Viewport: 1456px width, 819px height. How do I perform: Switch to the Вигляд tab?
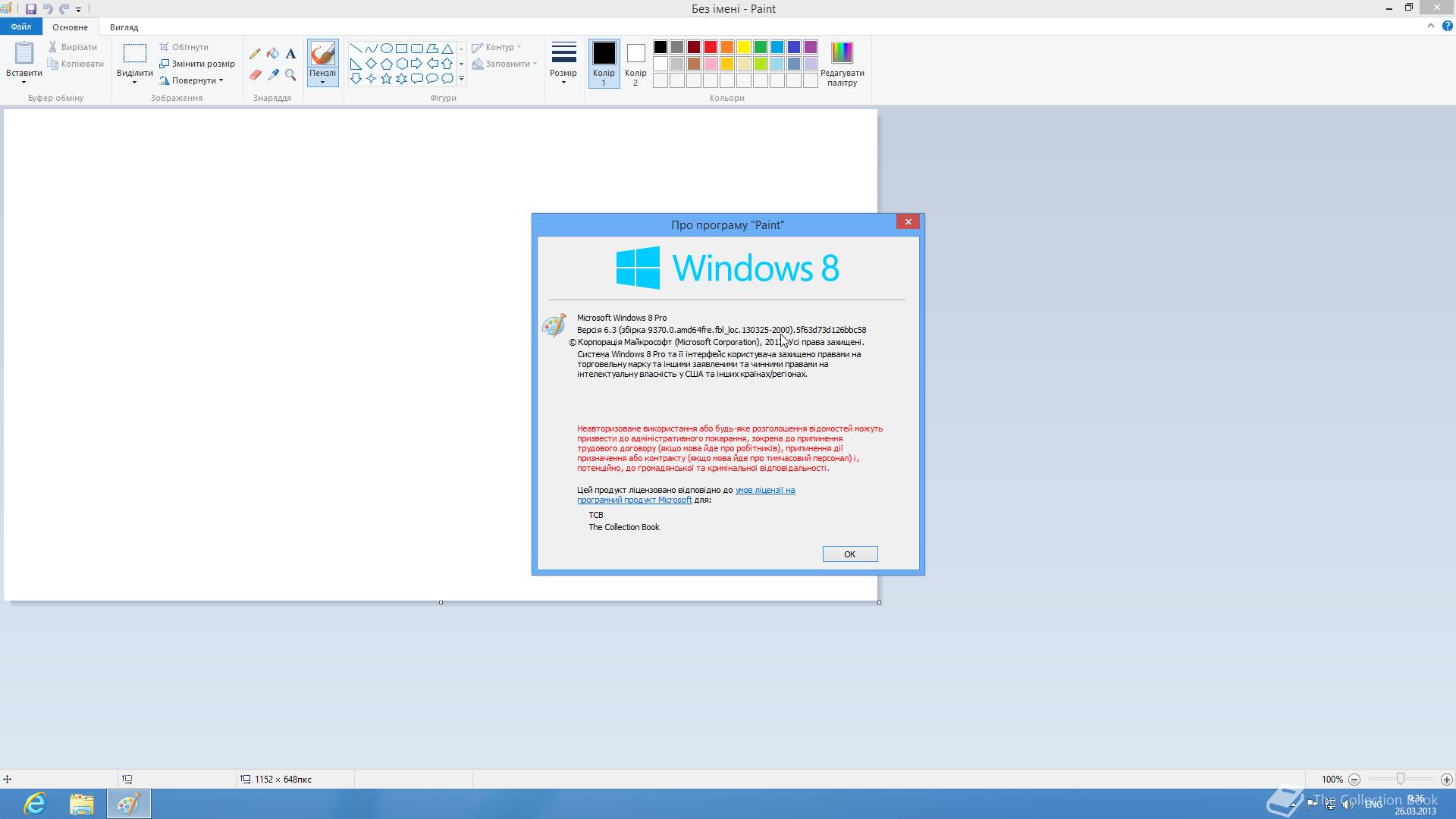tap(124, 27)
